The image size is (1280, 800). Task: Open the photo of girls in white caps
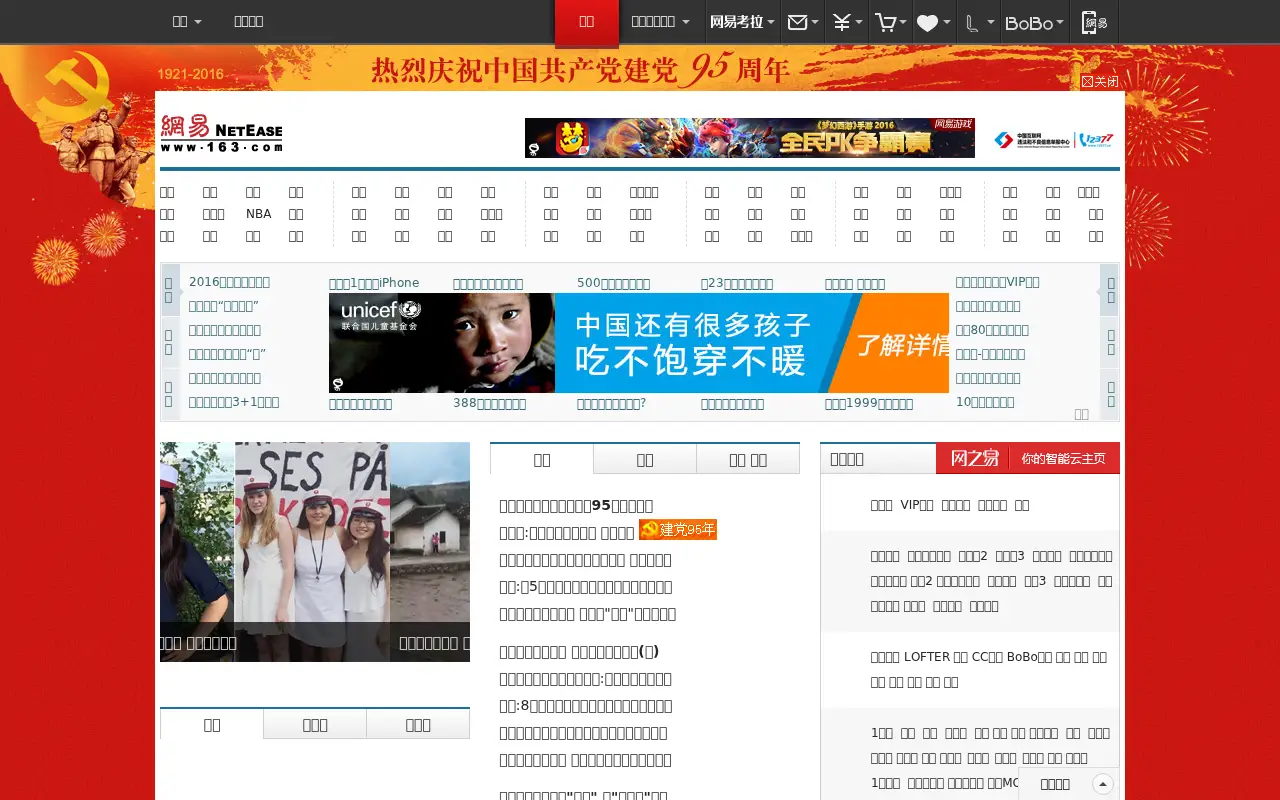coord(312,552)
